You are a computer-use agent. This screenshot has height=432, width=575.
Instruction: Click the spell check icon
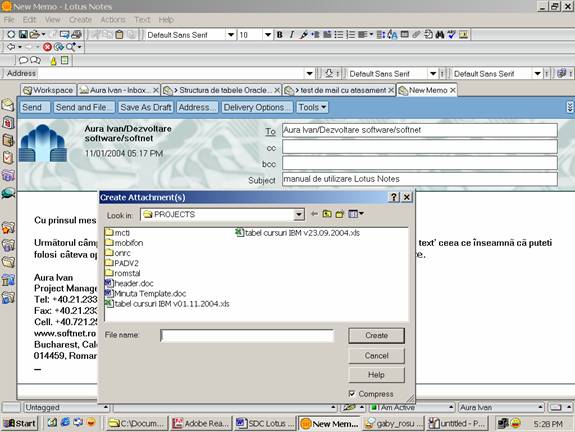click(x=451, y=34)
